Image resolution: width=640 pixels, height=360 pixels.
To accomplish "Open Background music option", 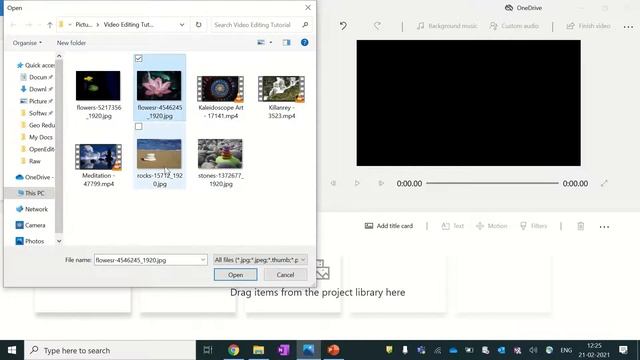I will (447, 26).
